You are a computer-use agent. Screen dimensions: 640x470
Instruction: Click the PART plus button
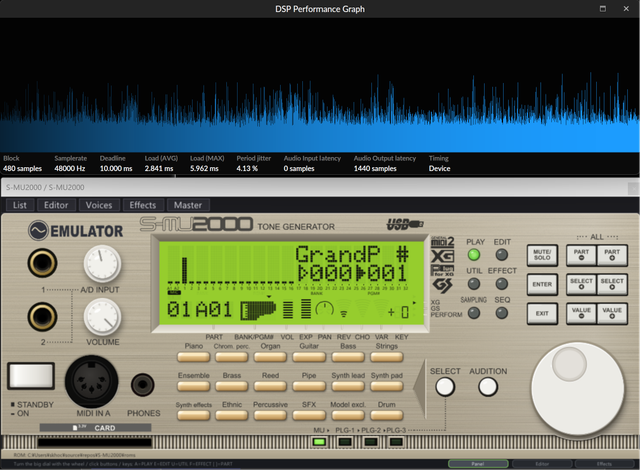pyautogui.click(x=612, y=255)
